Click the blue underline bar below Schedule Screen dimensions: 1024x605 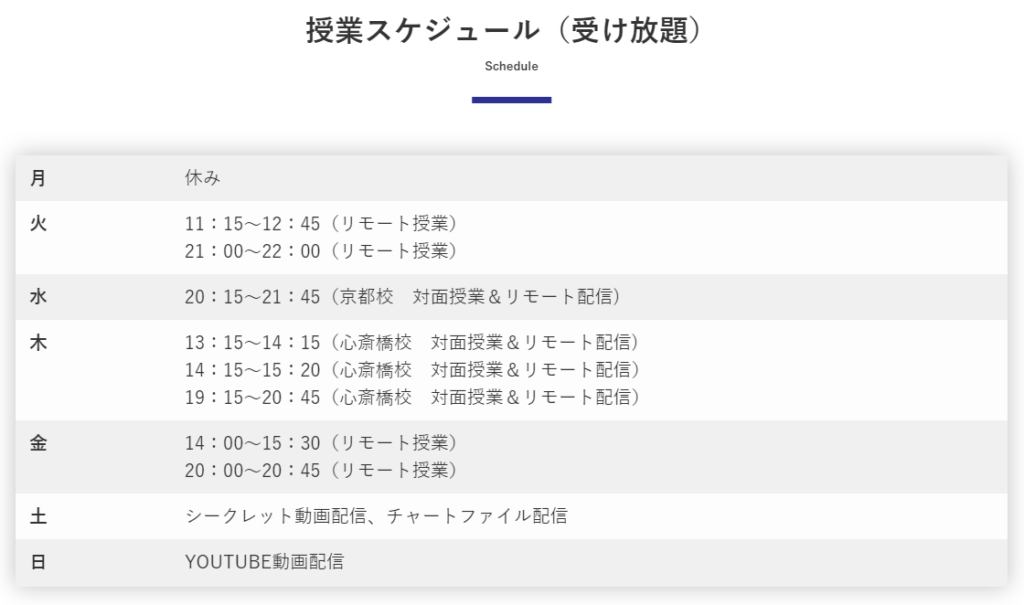[511, 100]
